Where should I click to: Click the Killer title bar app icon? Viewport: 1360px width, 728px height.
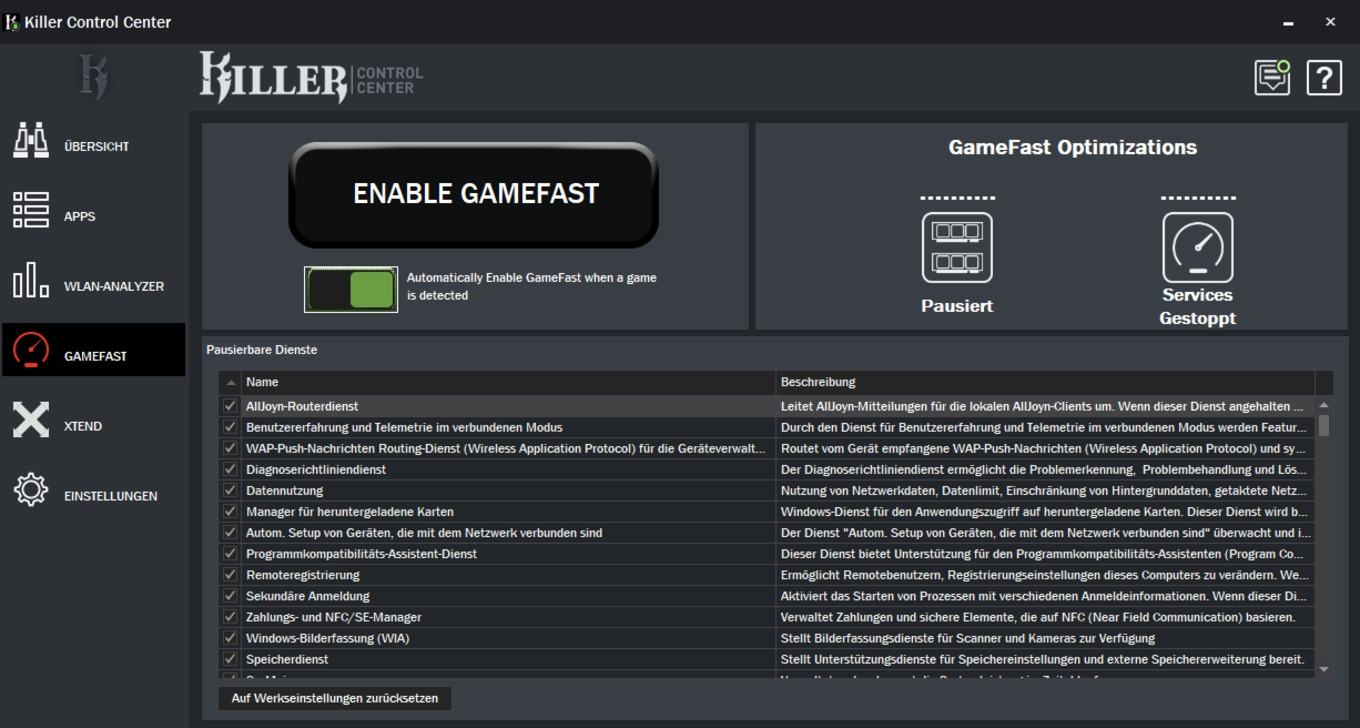(x=12, y=22)
